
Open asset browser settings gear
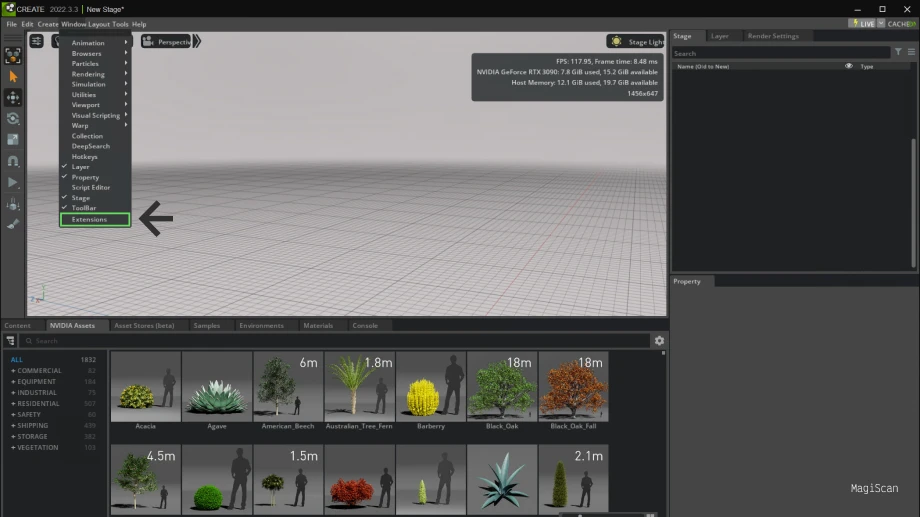point(659,340)
